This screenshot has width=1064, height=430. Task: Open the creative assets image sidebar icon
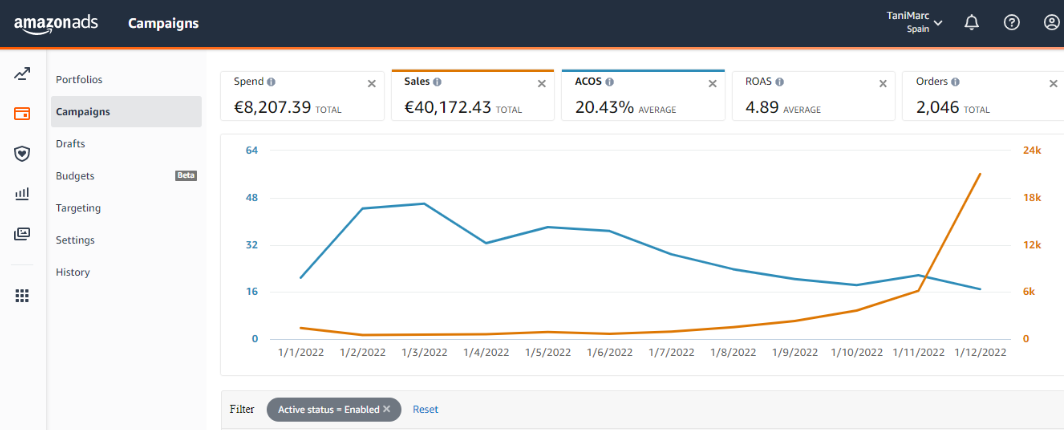click(22, 234)
